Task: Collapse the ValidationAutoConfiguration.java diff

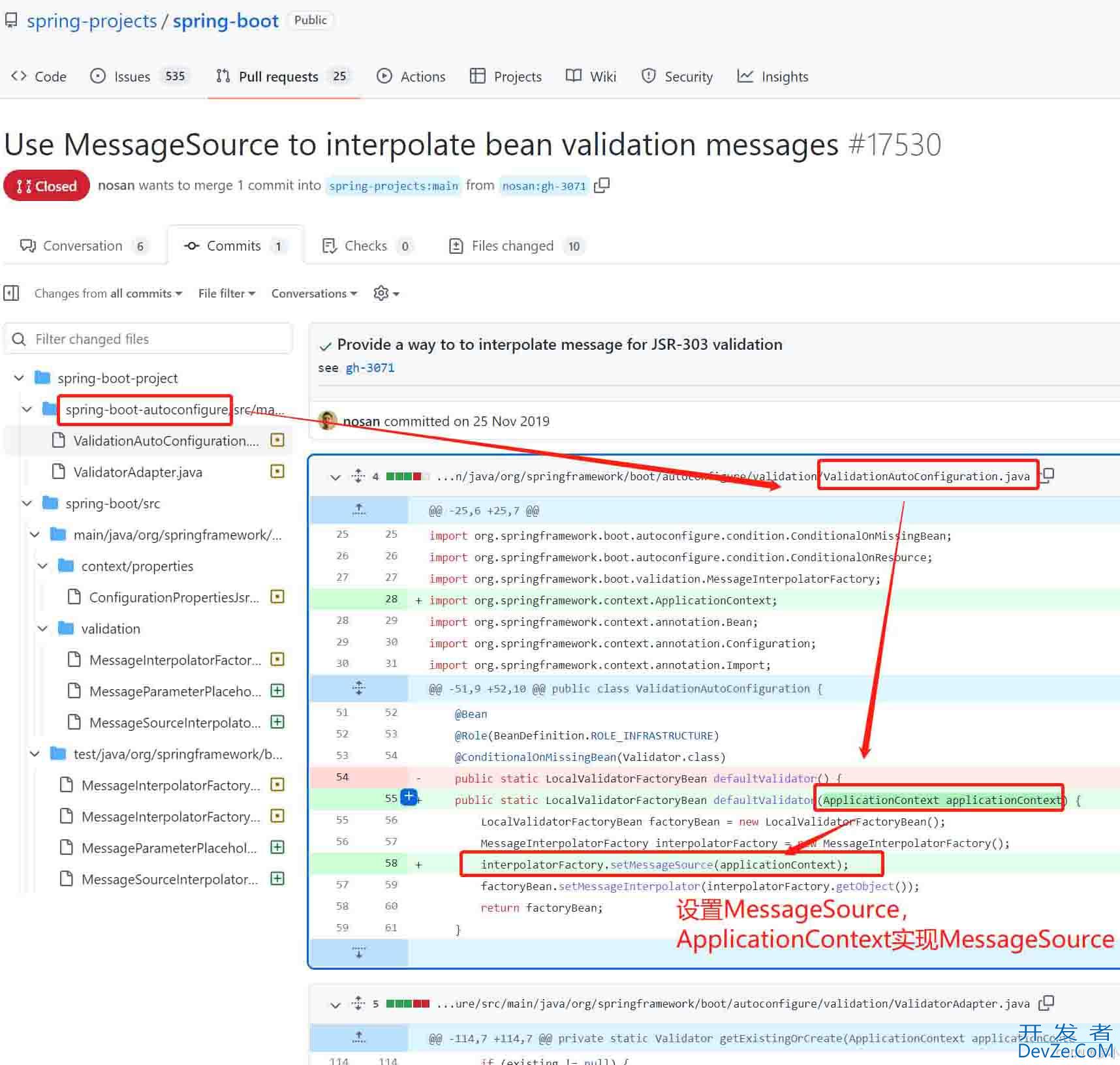Action: click(x=335, y=477)
